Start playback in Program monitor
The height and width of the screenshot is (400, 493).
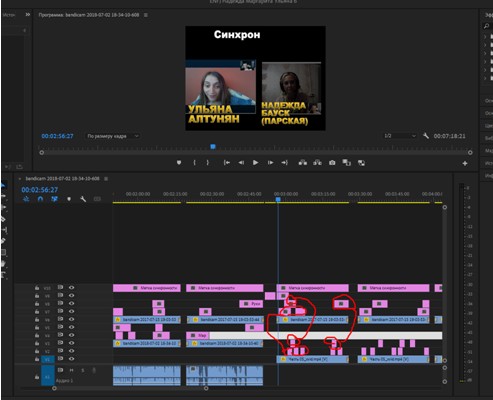pos(255,163)
